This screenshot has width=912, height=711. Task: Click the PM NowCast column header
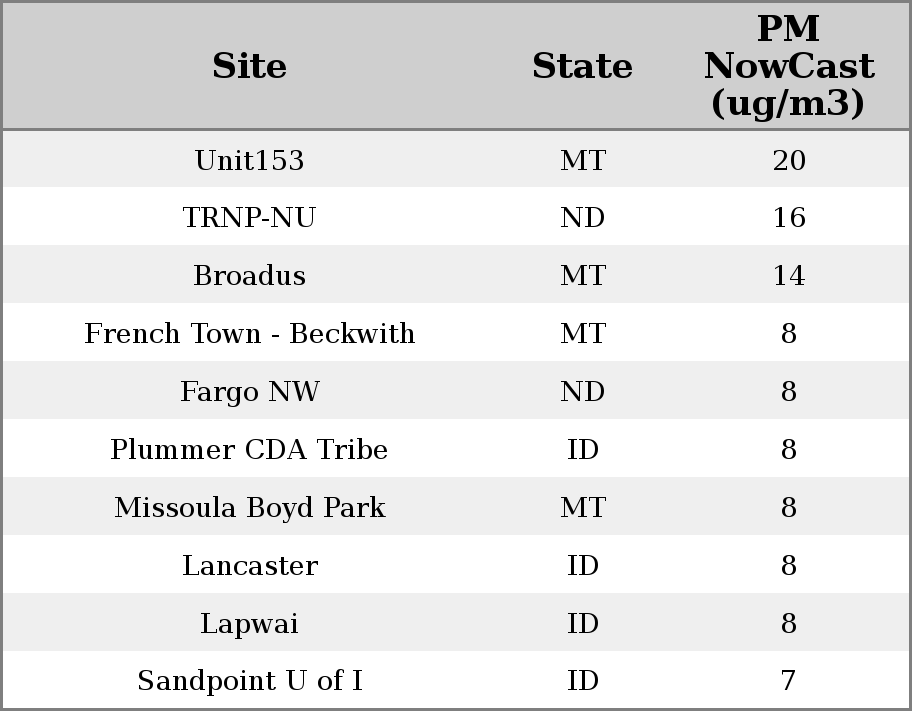click(x=788, y=66)
